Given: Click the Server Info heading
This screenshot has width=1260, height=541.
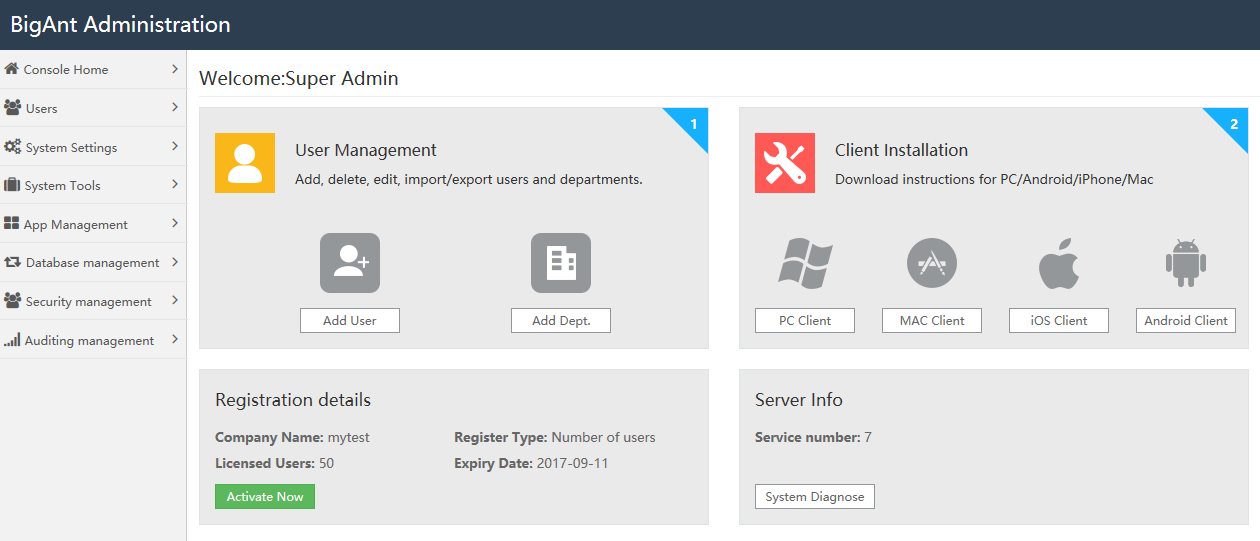Looking at the screenshot, I should pos(799,400).
